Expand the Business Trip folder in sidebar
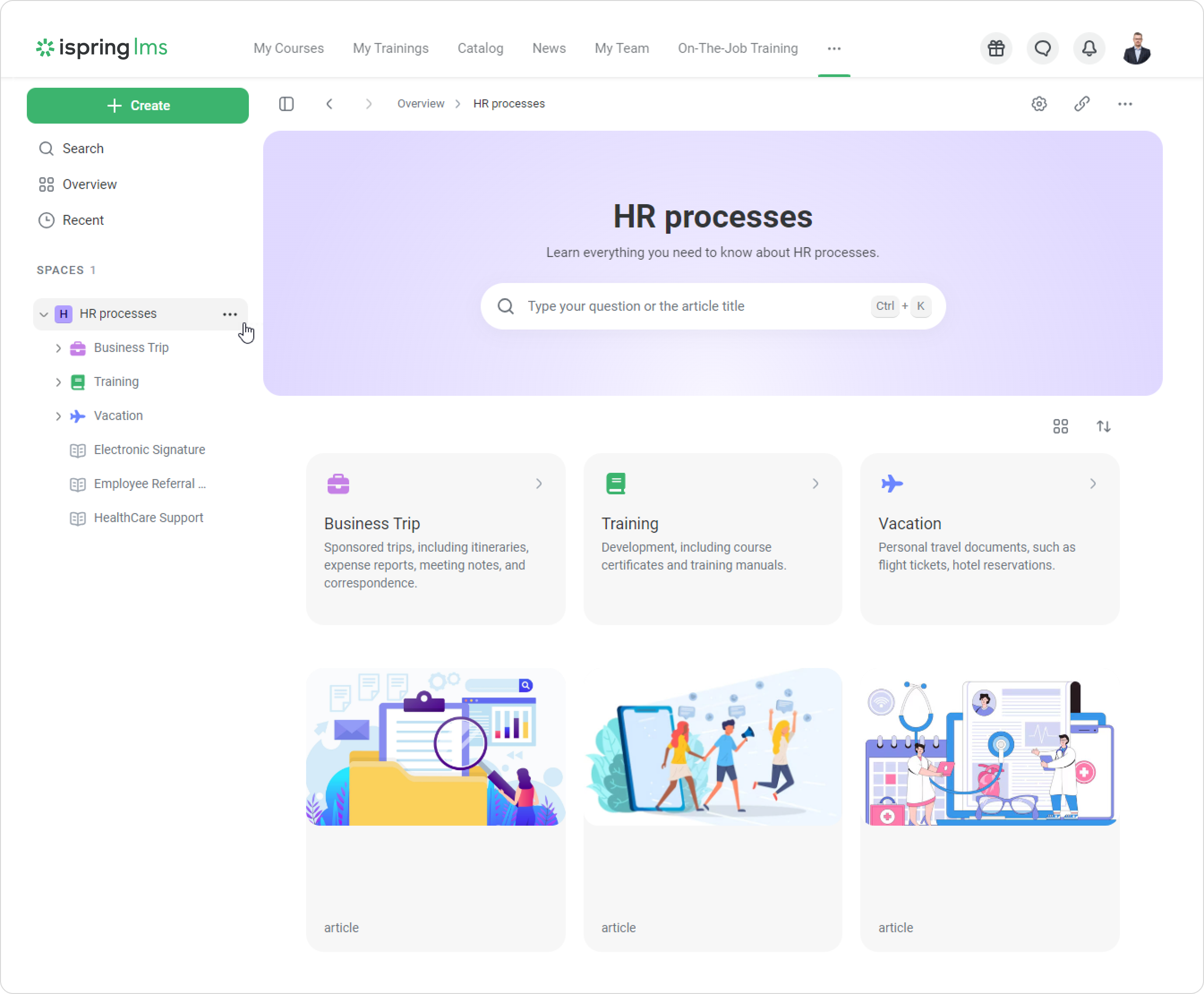The image size is (1204, 994). tap(58, 347)
